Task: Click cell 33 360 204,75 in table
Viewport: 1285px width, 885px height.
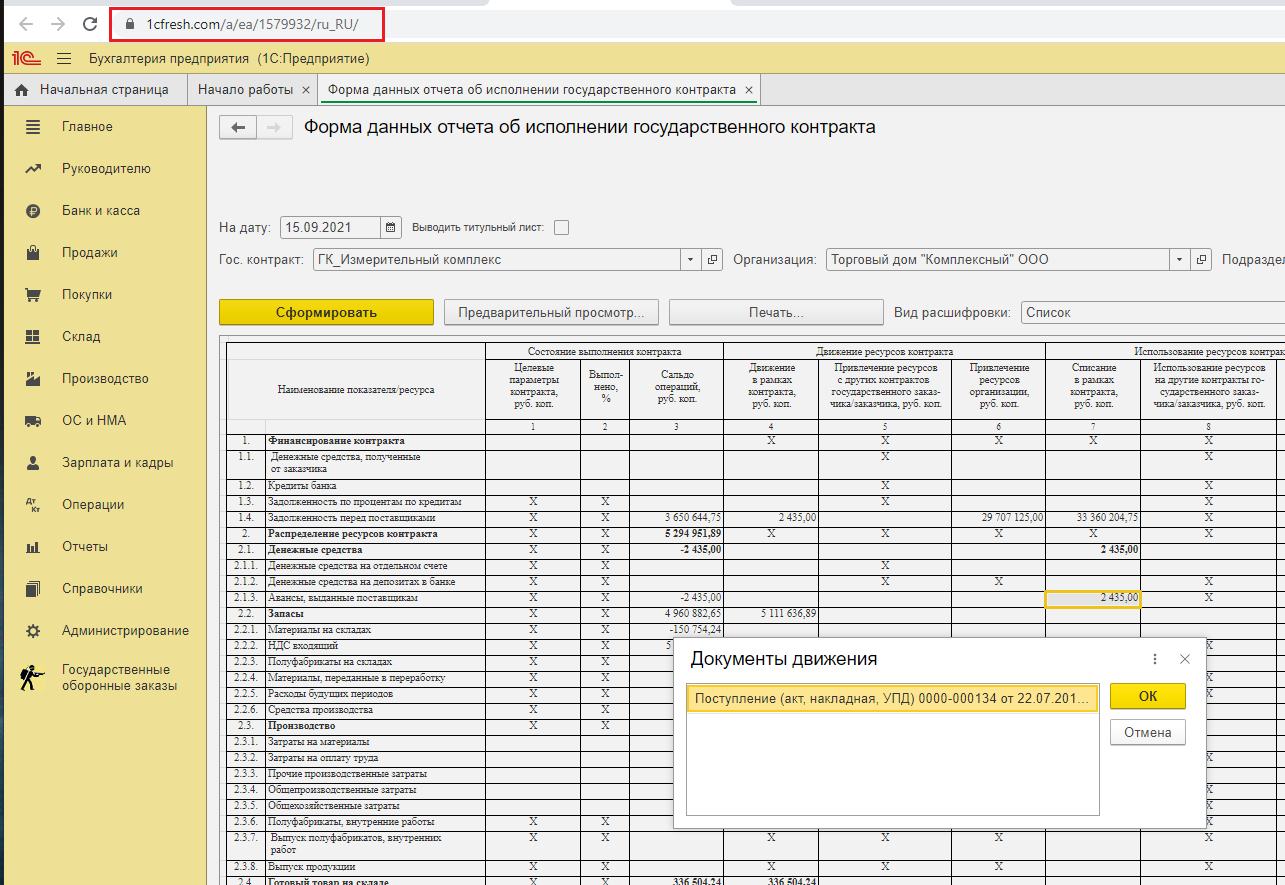Action: 1092,518
